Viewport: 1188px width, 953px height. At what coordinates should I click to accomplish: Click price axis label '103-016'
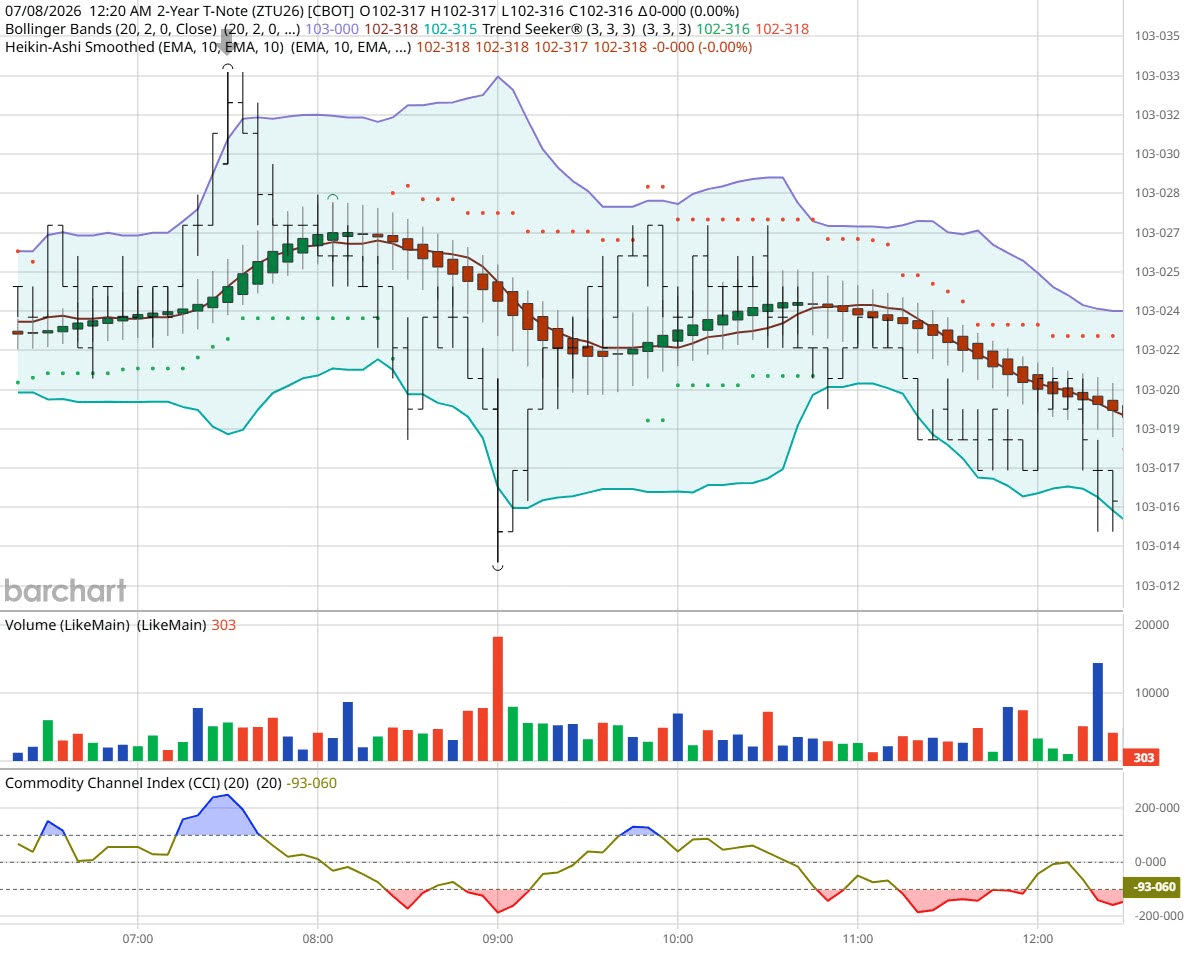point(1157,507)
